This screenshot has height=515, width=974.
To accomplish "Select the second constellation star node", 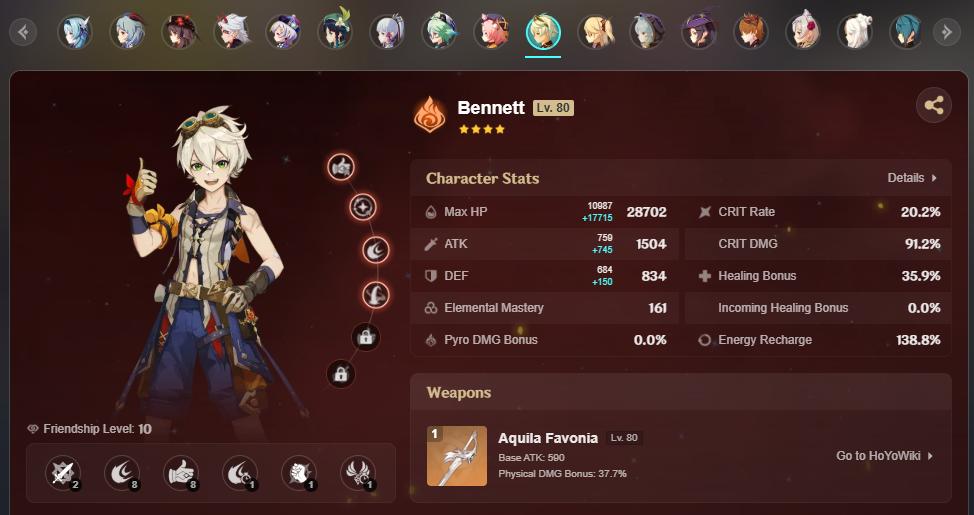I will 363,207.
